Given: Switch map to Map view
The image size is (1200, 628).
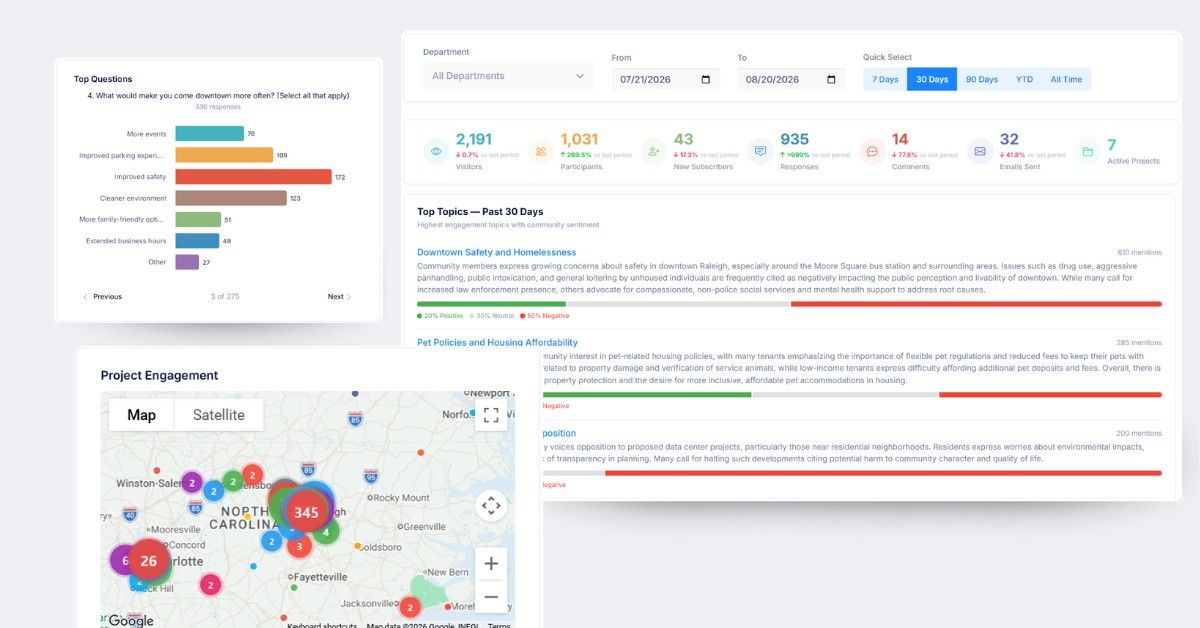Looking at the screenshot, I should pos(141,415).
